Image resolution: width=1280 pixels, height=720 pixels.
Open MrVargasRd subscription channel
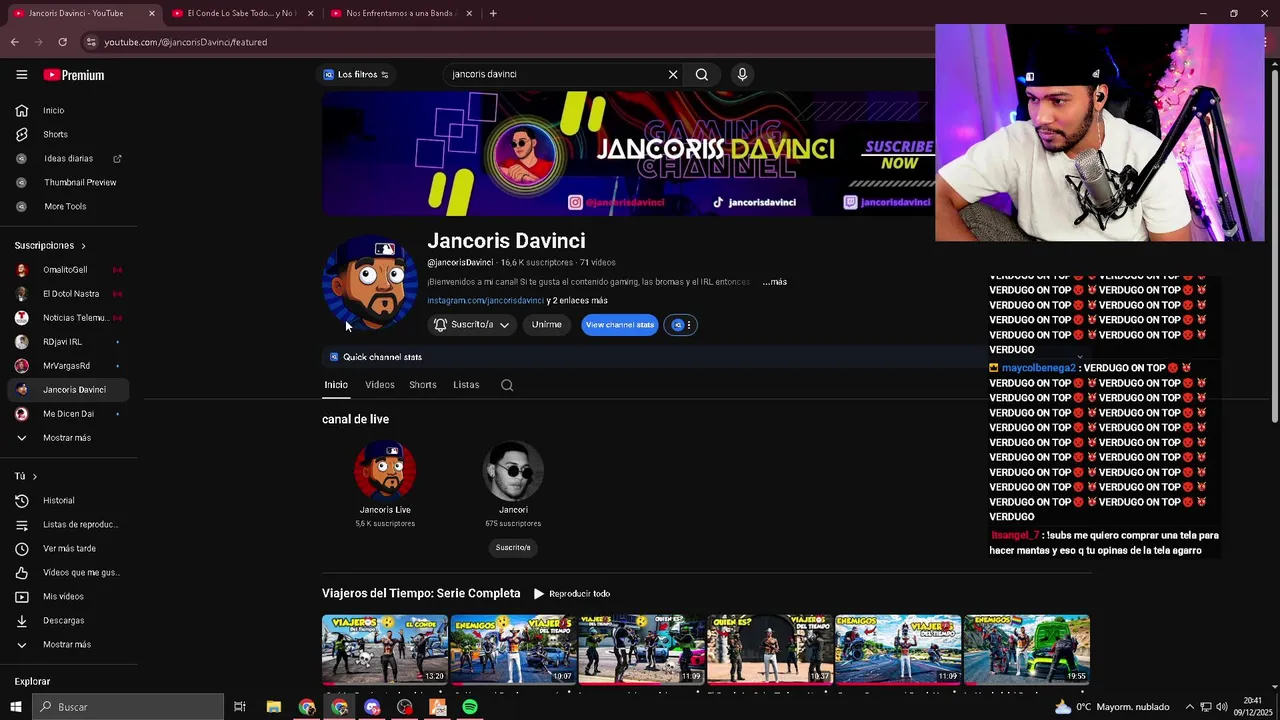click(x=66, y=366)
